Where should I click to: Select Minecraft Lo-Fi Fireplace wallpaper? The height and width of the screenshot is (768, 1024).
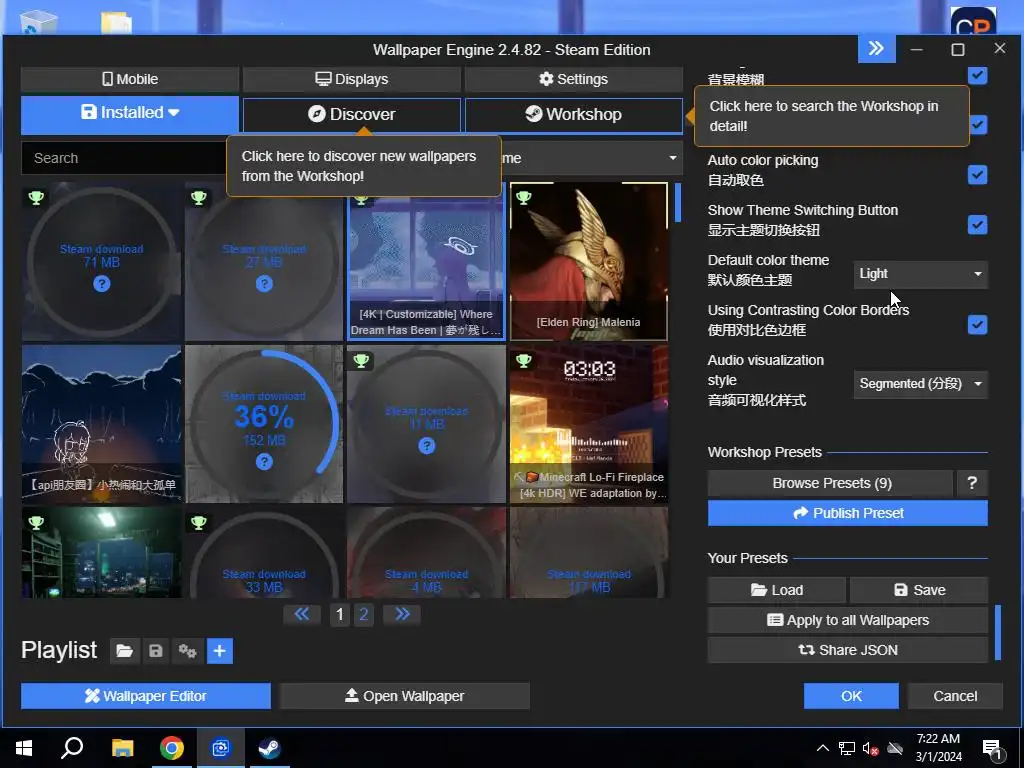[x=589, y=424]
